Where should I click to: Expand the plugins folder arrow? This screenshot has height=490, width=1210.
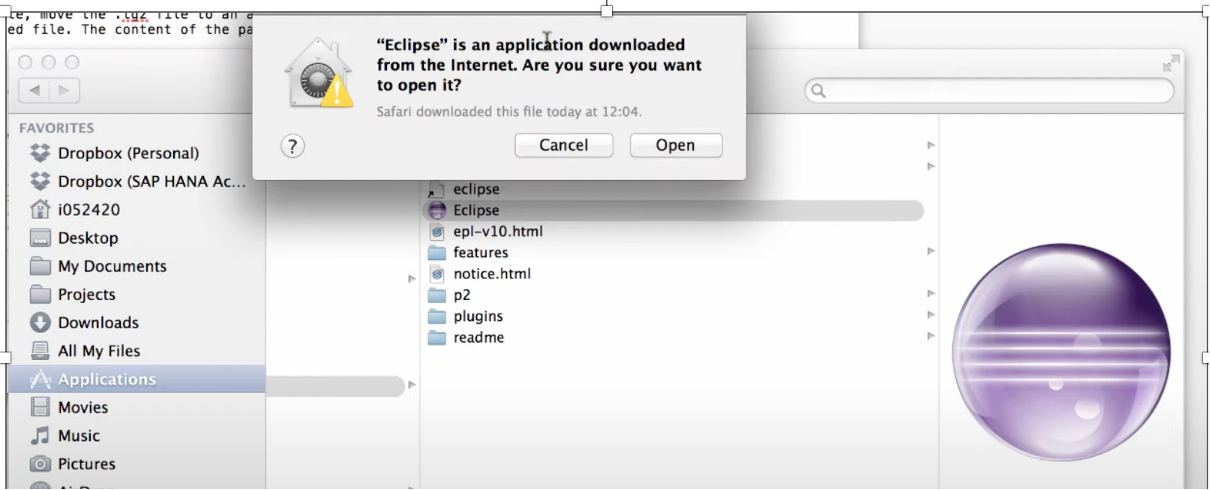(931, 316)
